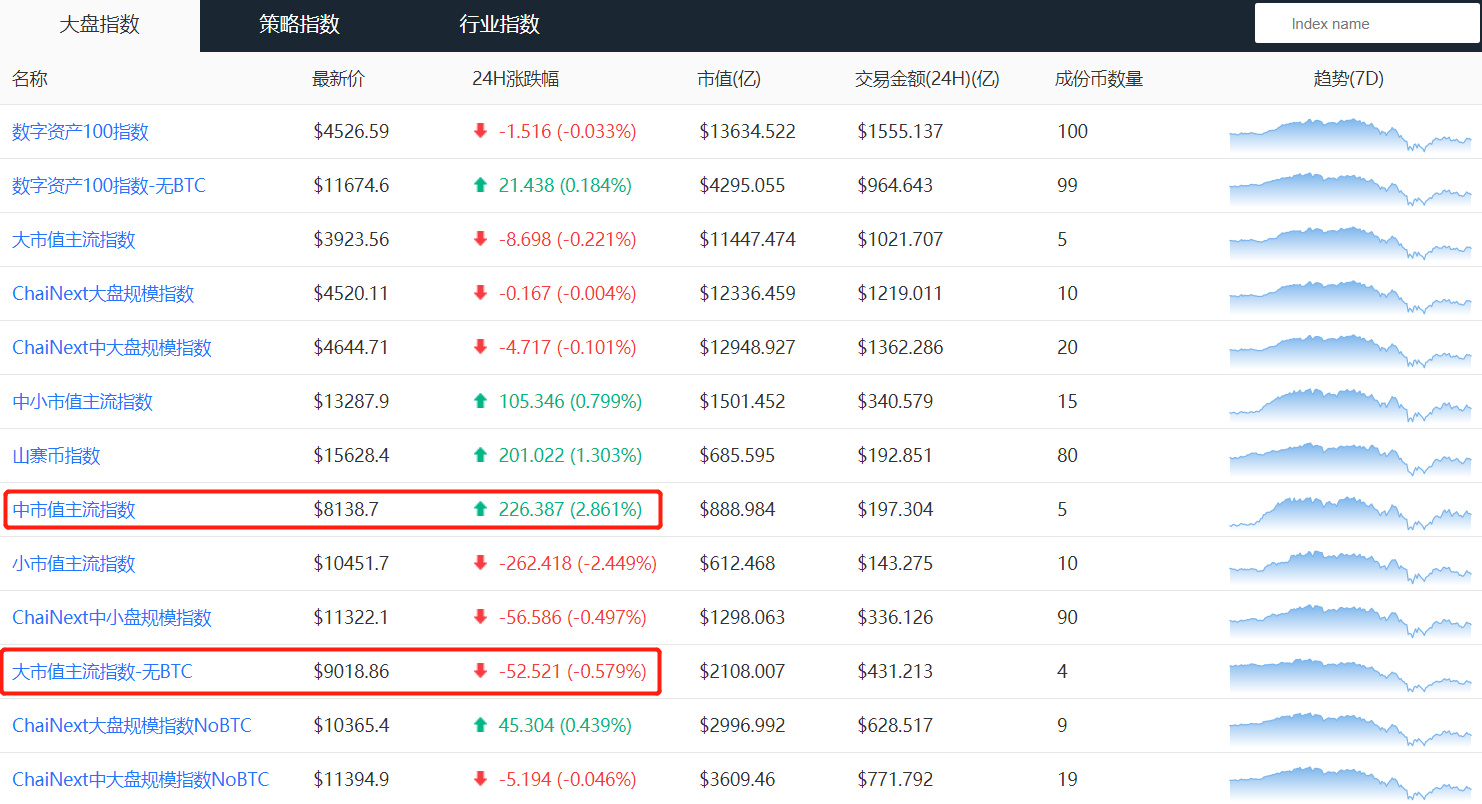Click the red down arrow beside -5.194 (-0.046%)
This screenshot has width=1482, height=804.
480,779
